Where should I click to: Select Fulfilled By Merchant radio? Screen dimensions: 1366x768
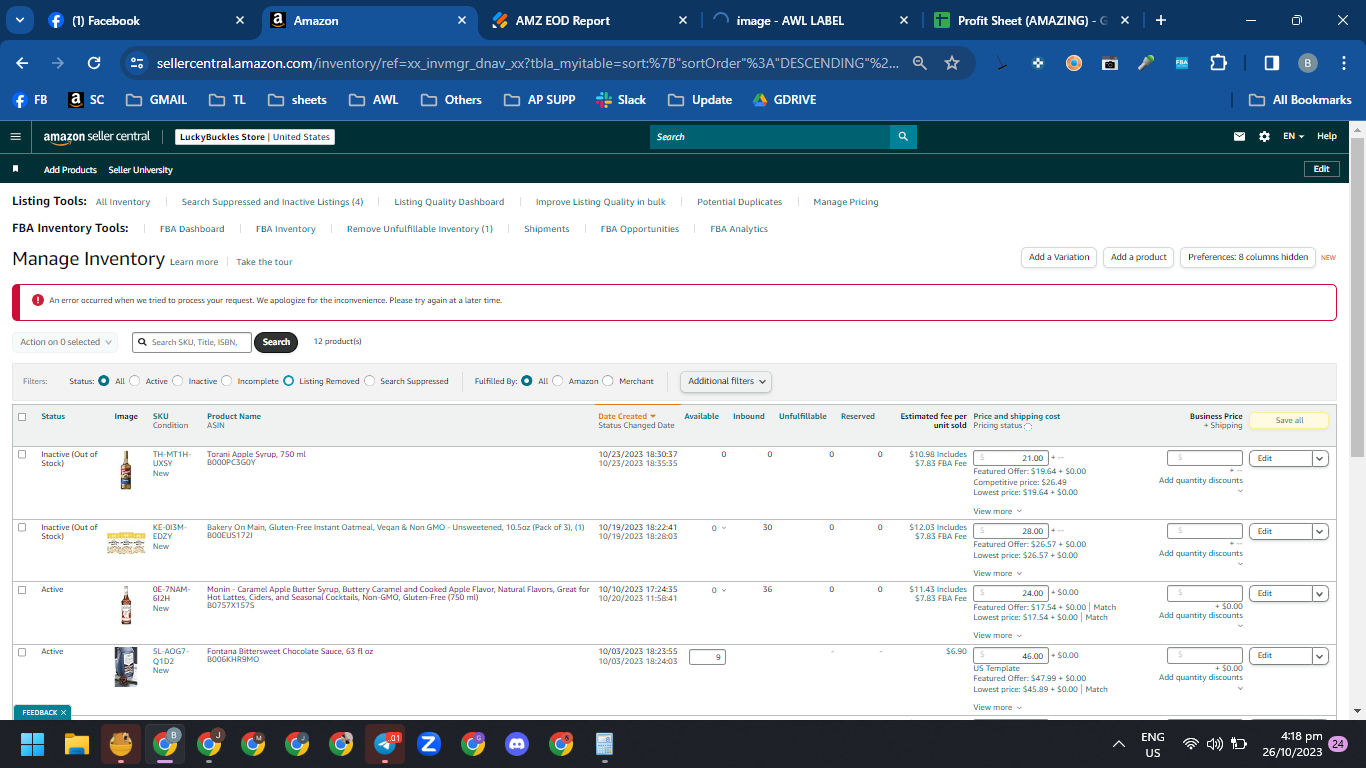coord(609,381)
